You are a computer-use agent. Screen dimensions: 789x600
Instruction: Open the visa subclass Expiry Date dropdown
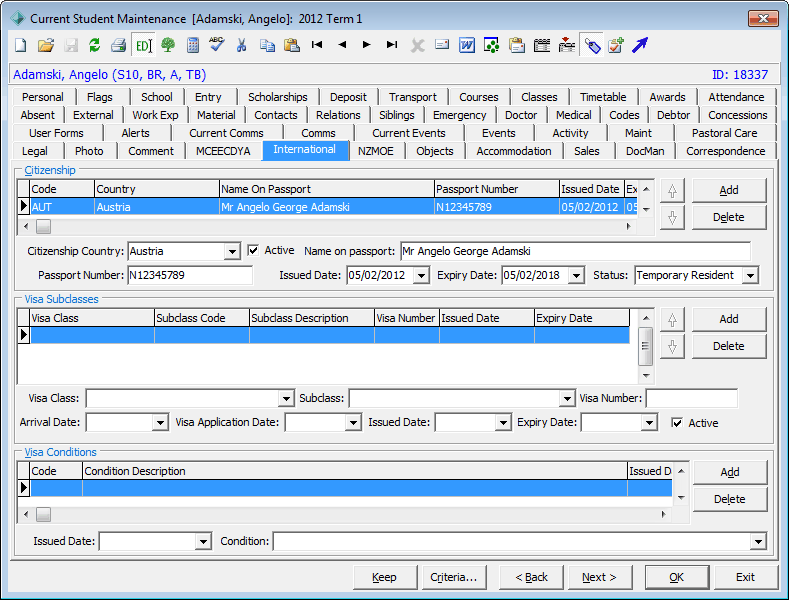(649, 422)
